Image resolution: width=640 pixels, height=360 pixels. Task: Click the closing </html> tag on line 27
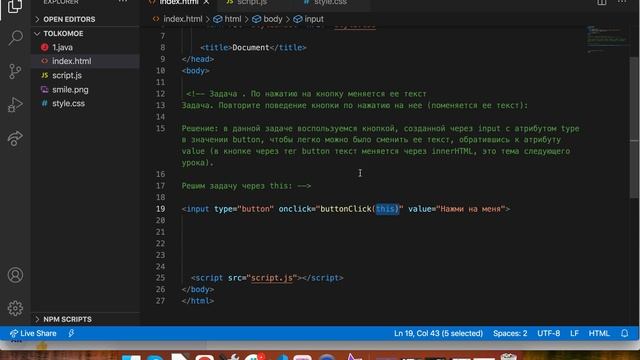click(x=198, y=301)
